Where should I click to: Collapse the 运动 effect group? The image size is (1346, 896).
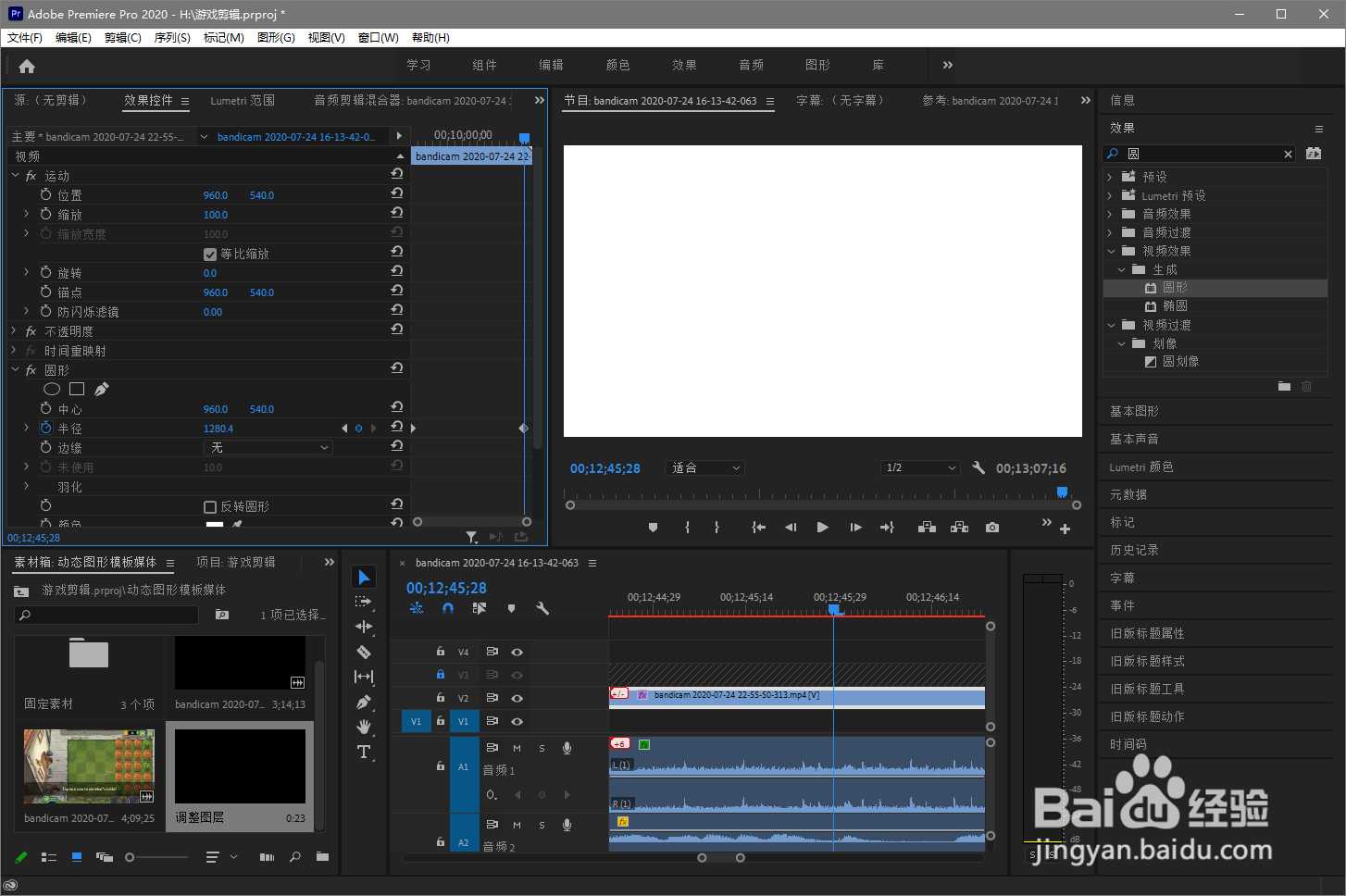15,175
